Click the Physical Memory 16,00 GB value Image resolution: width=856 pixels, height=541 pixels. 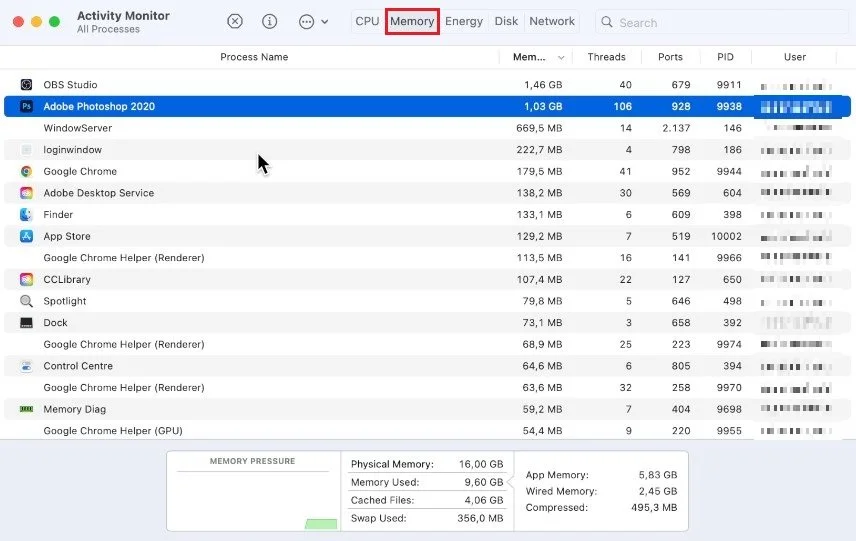[x=481, y=464]
